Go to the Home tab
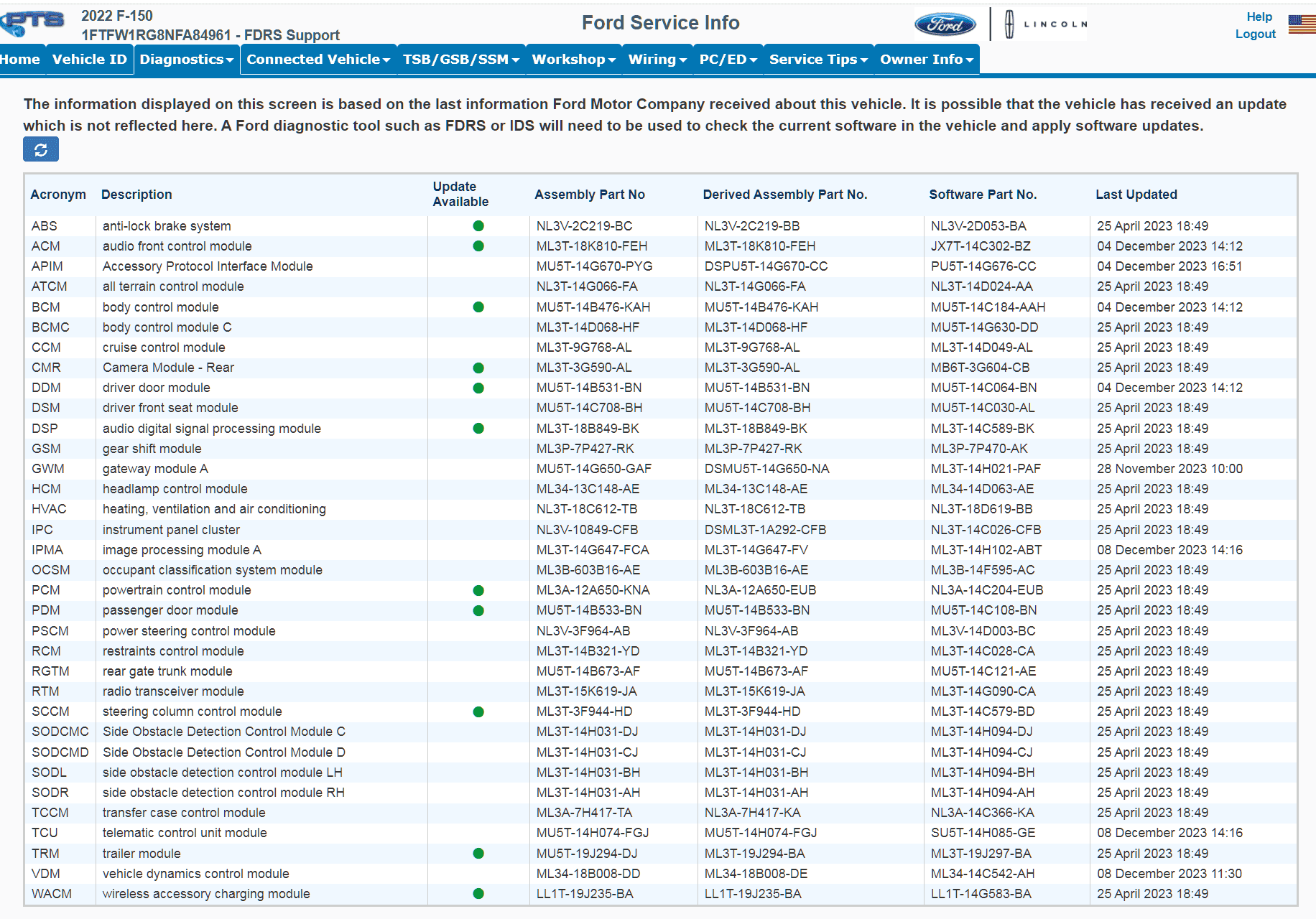This screenshot has height=919, width=1316. 20,60
